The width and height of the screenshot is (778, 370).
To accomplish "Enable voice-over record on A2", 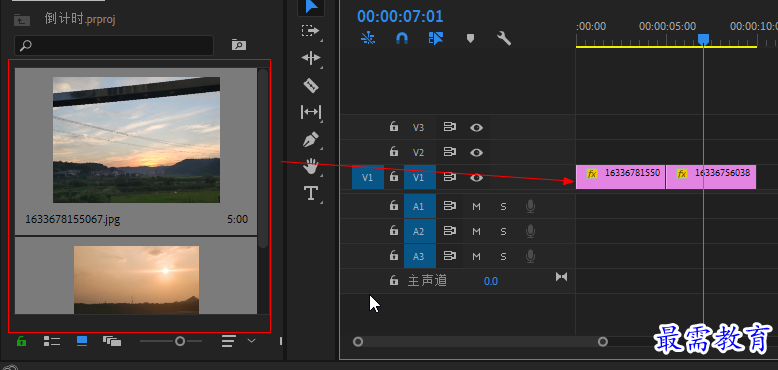I will (x=530, y=231).
